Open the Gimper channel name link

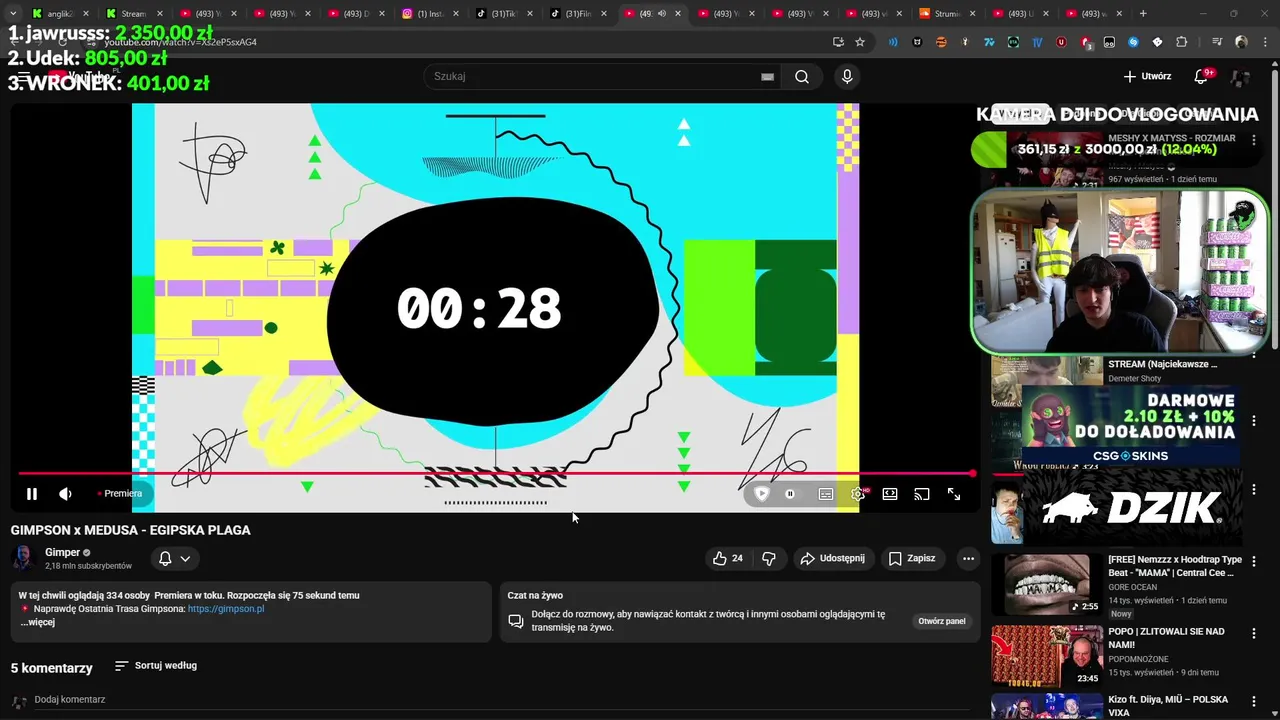62,553
